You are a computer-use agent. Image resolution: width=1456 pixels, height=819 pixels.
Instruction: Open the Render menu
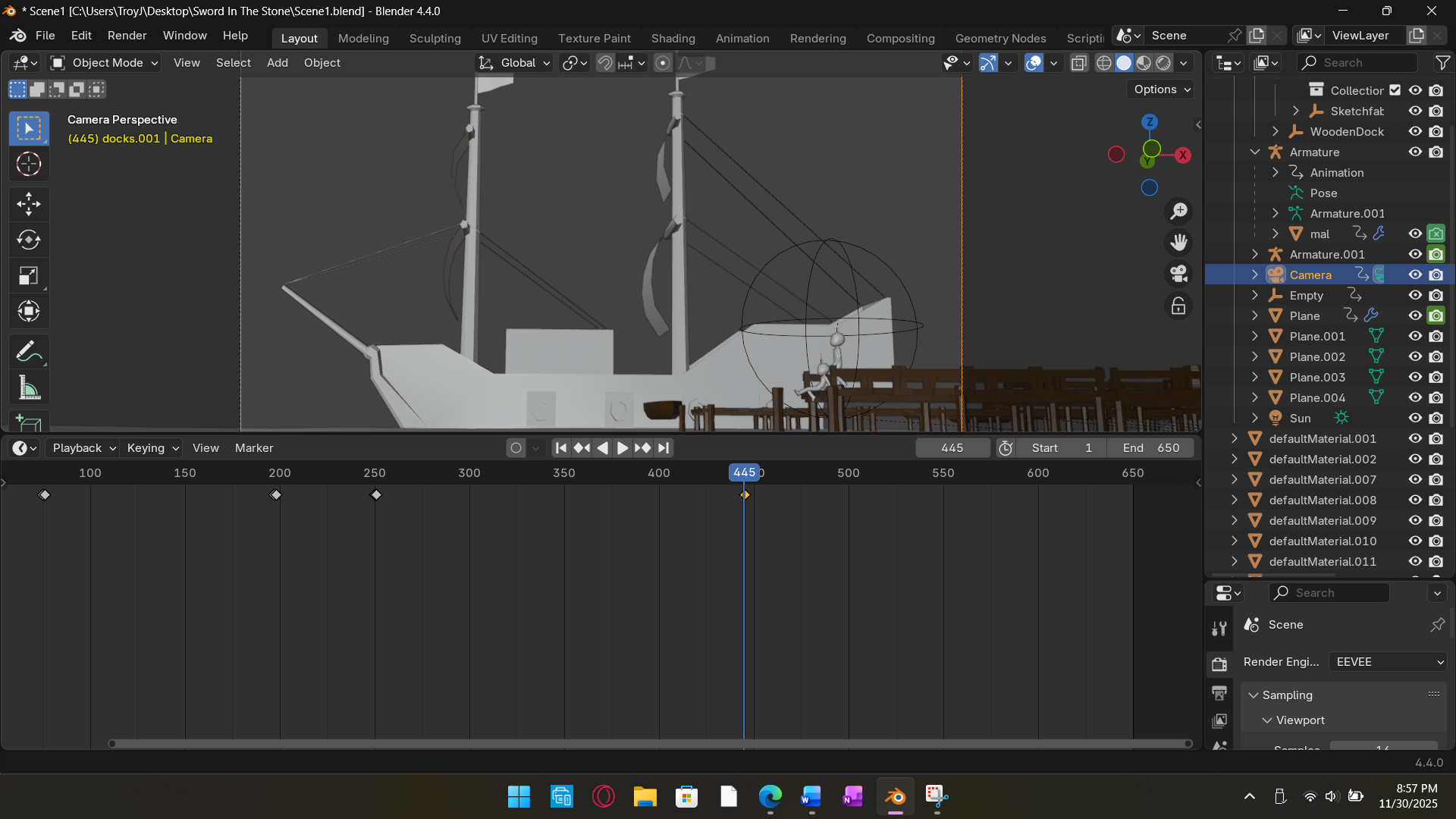127,36
